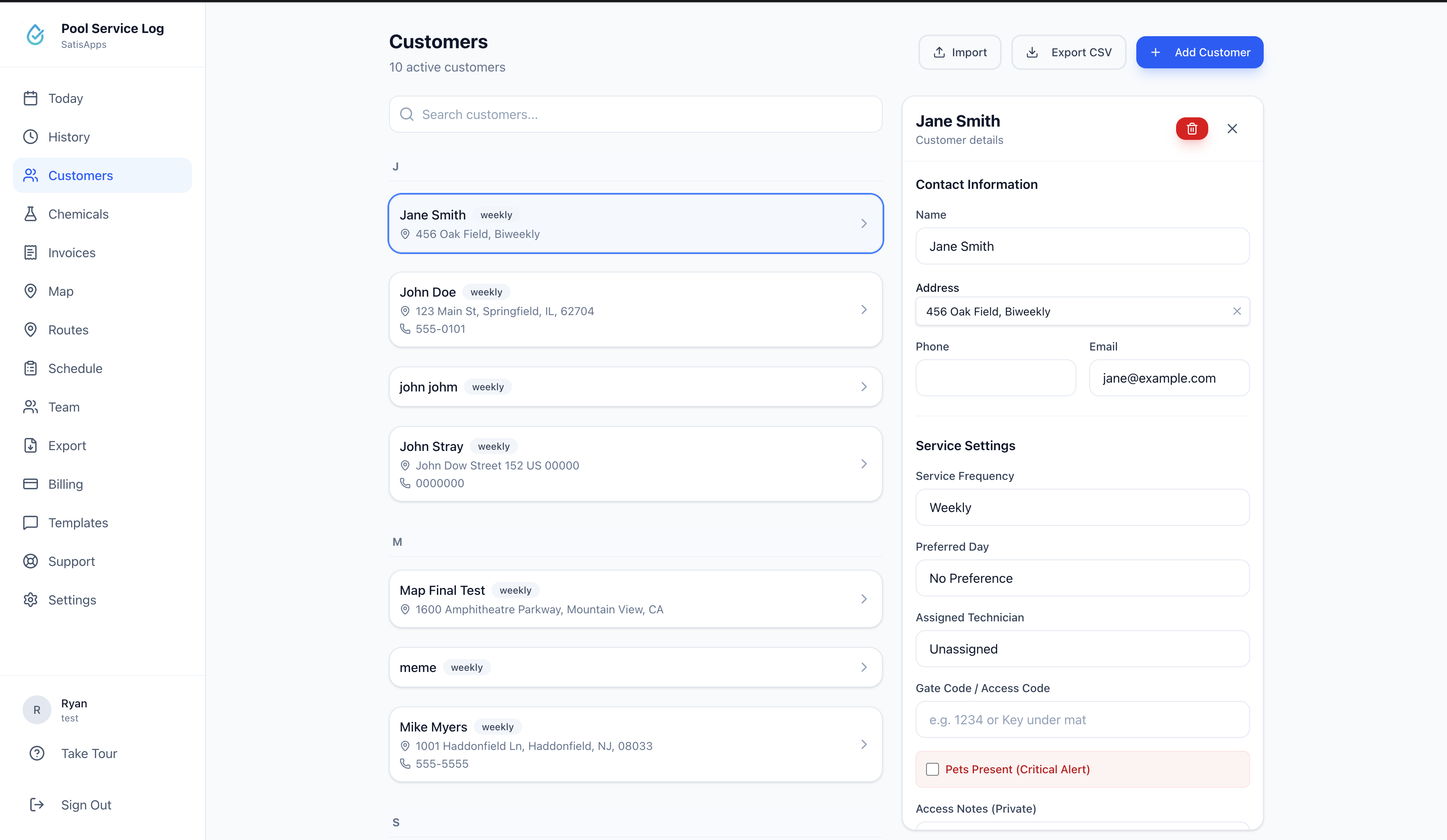Close the Jane Smith details panel
This screenshot has width=1447, height=840.
[x=1232, y=129]
